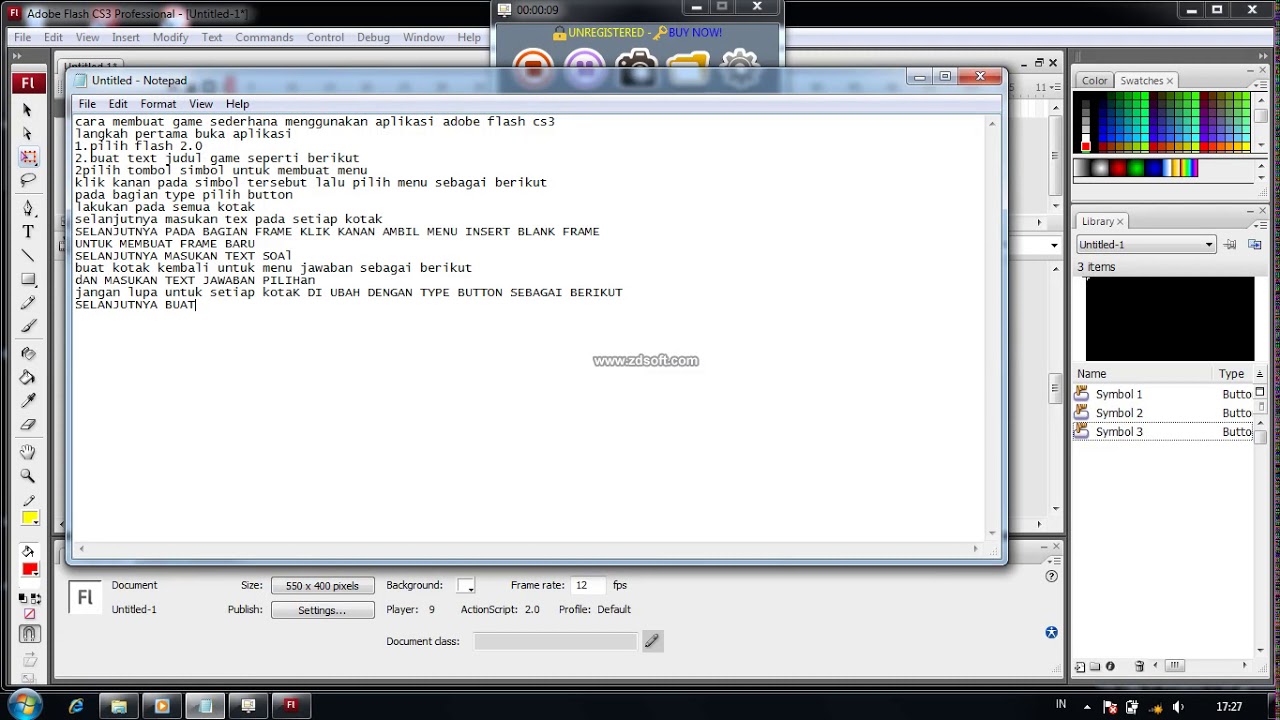Open Flash Commands menu
The height and width of the screenshot is (720, 1280).
pos(264,37)
